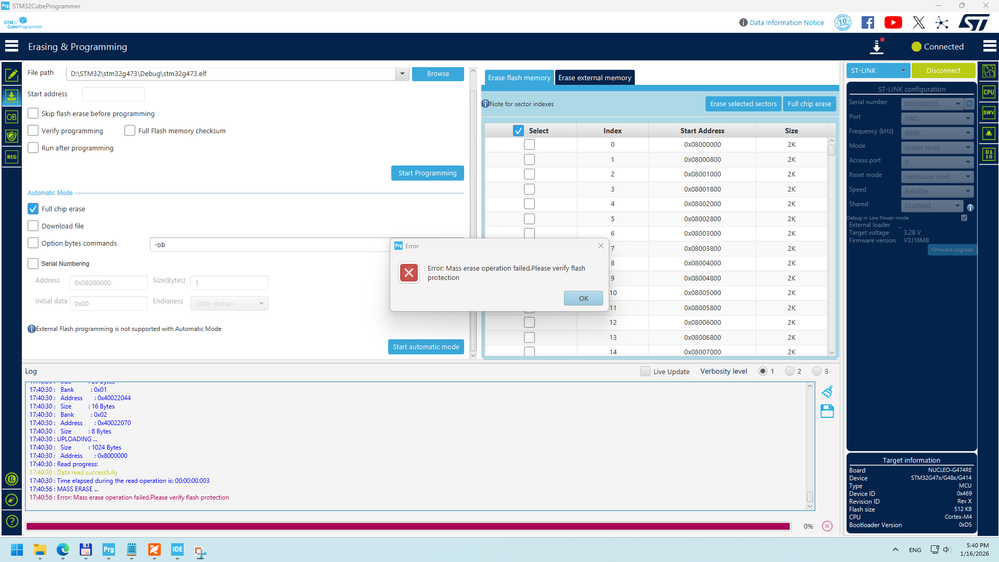Open the ST Facebook page icon
This screenshot has width=999, height=562.
coord(868,22)
